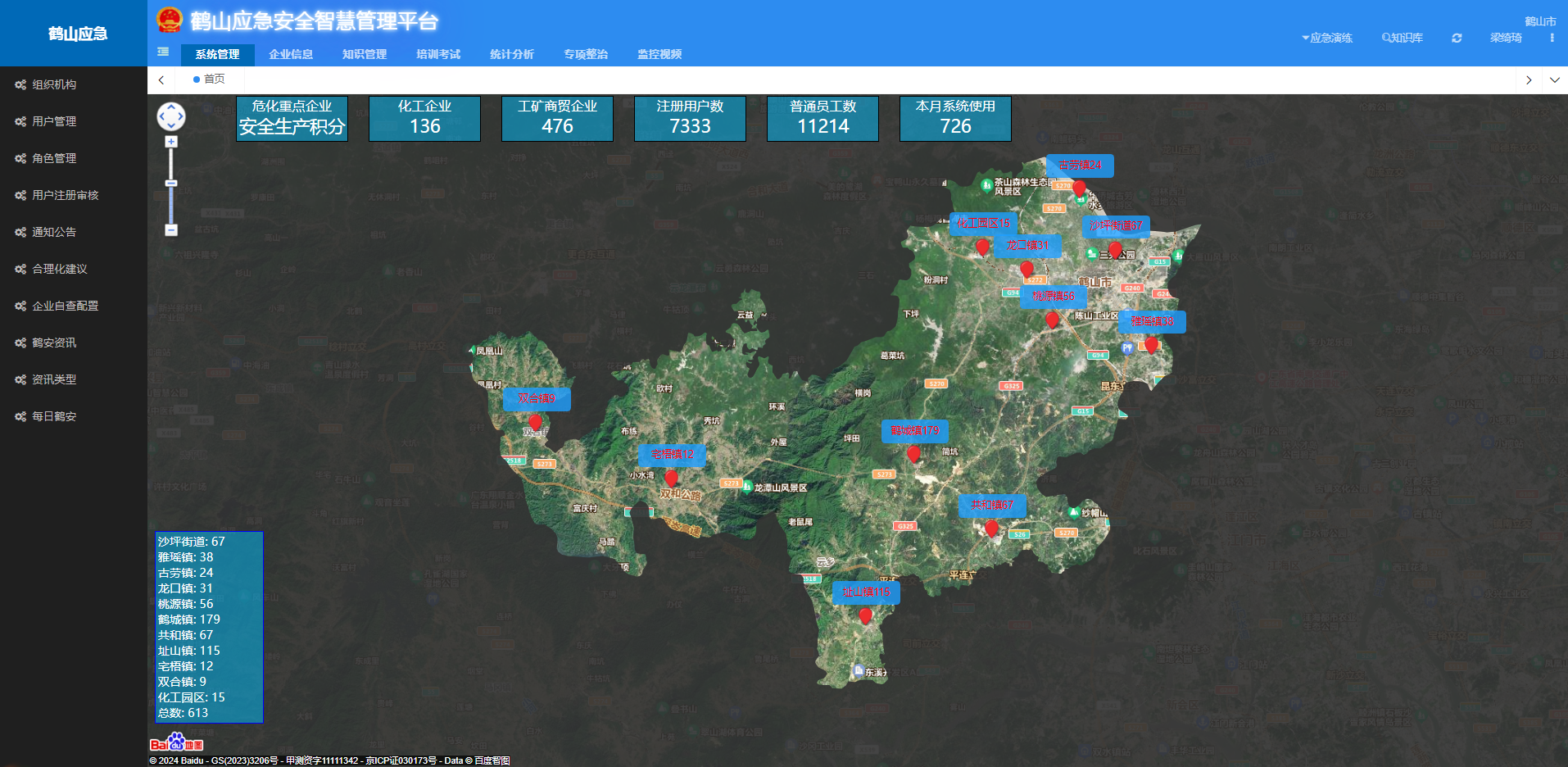Open 用户注册审核 in the sidebar
1568x767 pixels.
(65, 195)
